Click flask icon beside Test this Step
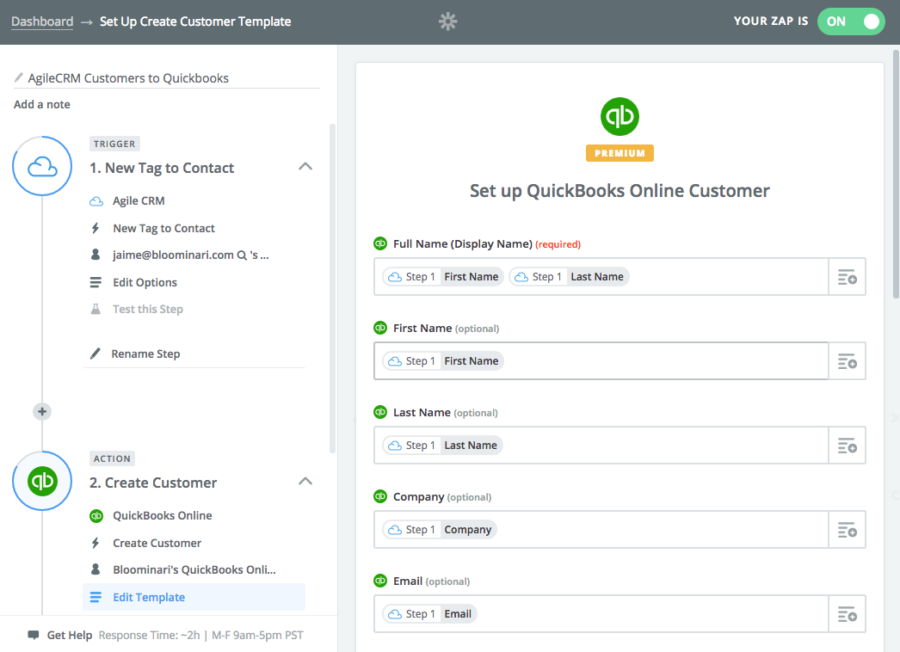The image size is (900, 652). pyautogui.click(x=95, y=309)
